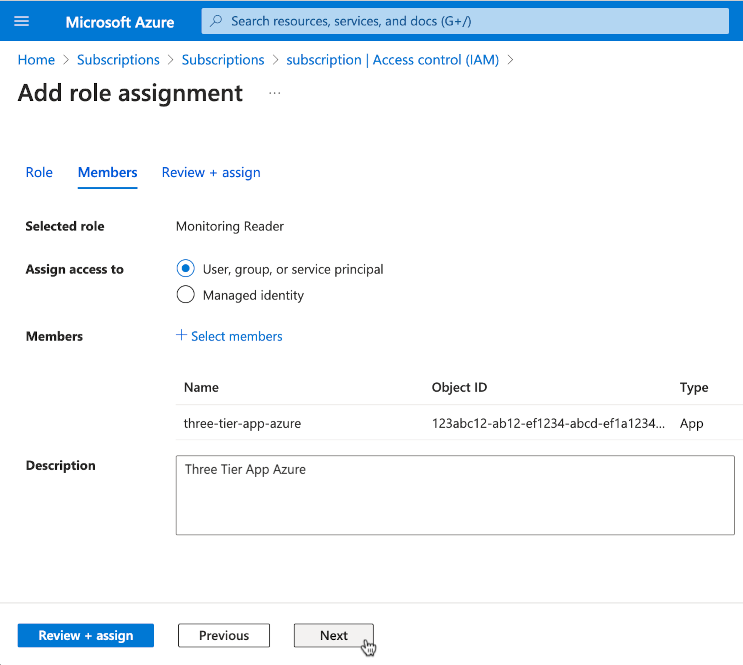Viewport: 743px width, 665px height.
Task: Click the blue Review + assign button
Action: tap(86, 636)
